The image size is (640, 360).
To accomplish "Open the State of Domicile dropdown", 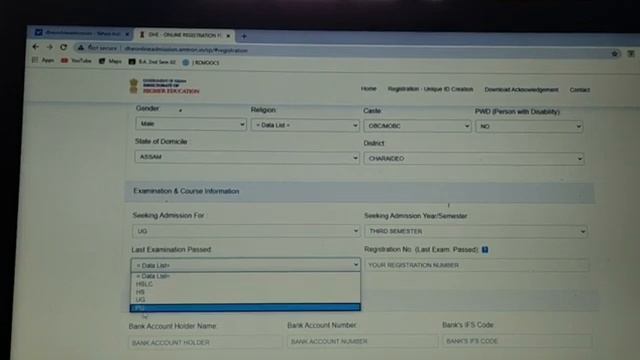I will (247, 157).
